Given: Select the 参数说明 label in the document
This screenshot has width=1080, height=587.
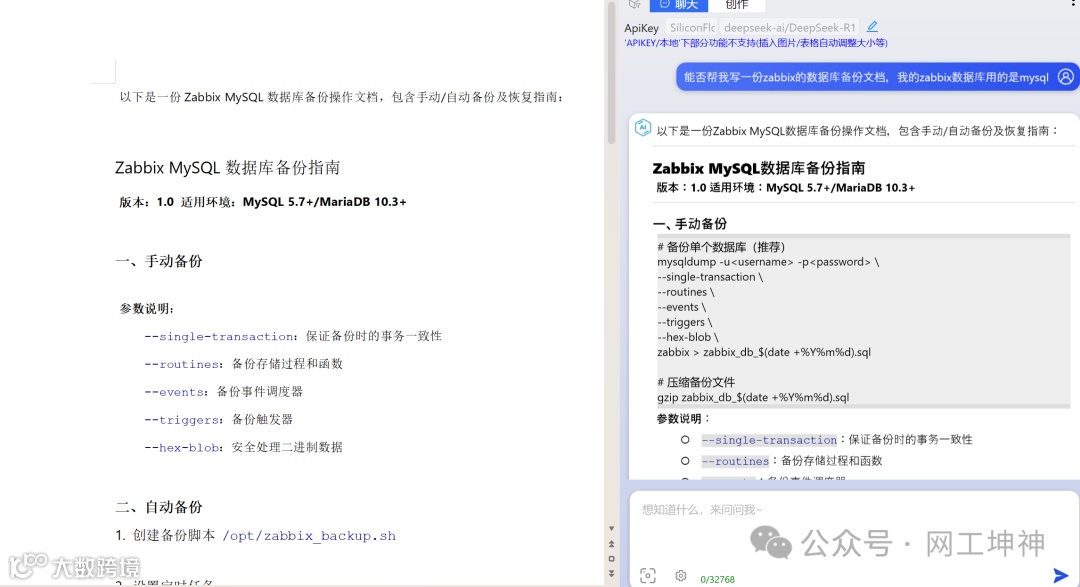Looking at the screenshot, I should coord(145,309).
